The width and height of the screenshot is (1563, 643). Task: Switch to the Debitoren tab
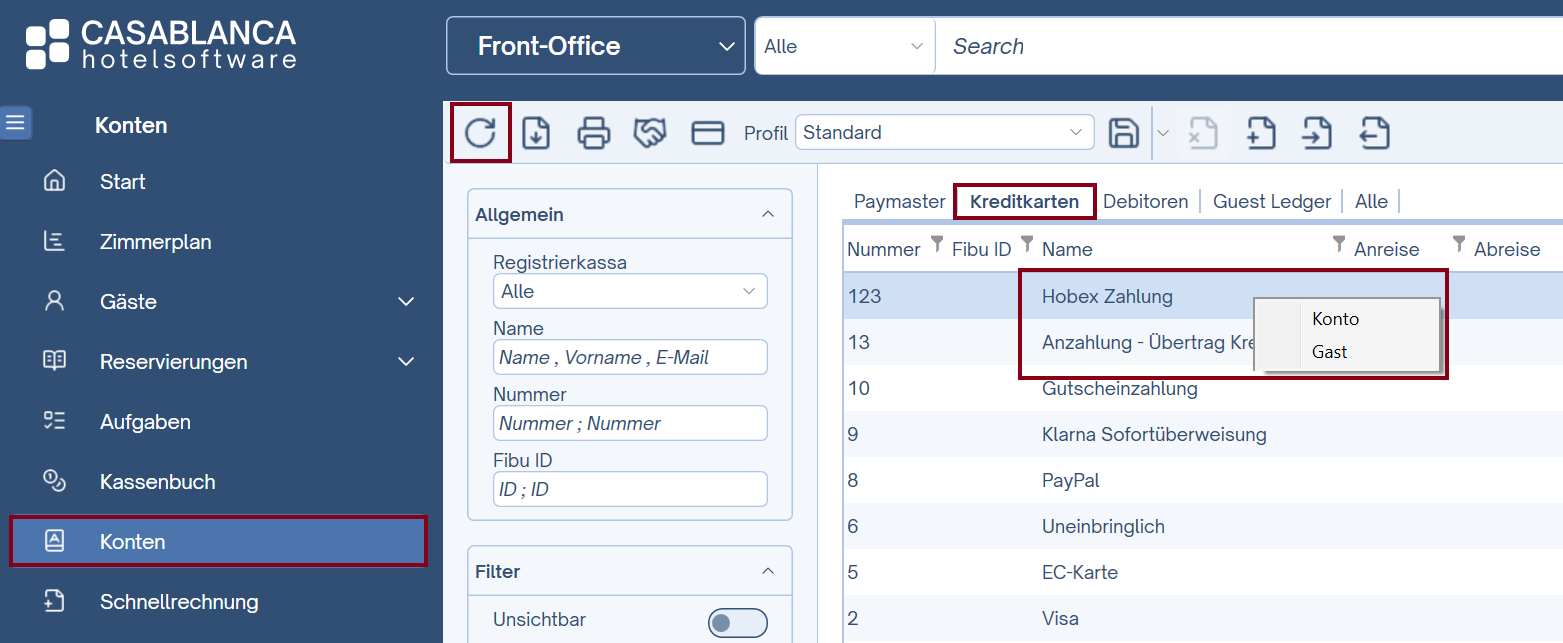[1145, 201]
